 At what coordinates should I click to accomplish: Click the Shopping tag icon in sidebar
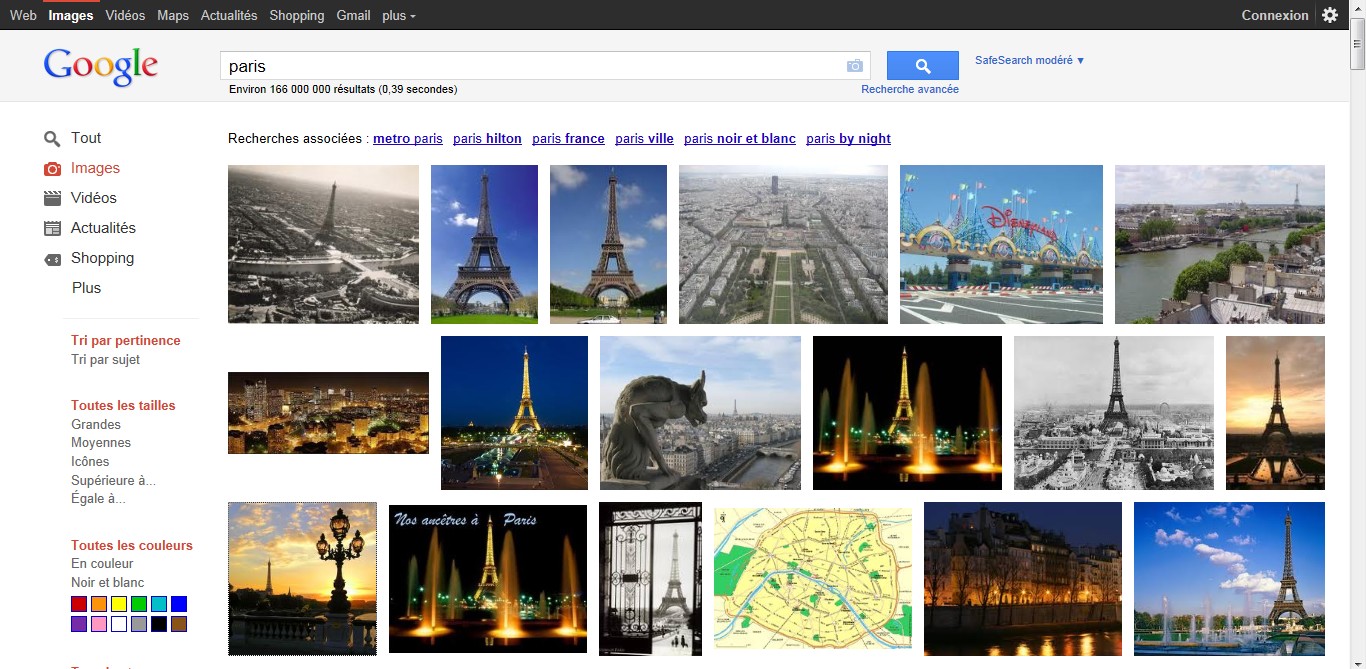tap(52, 259)
